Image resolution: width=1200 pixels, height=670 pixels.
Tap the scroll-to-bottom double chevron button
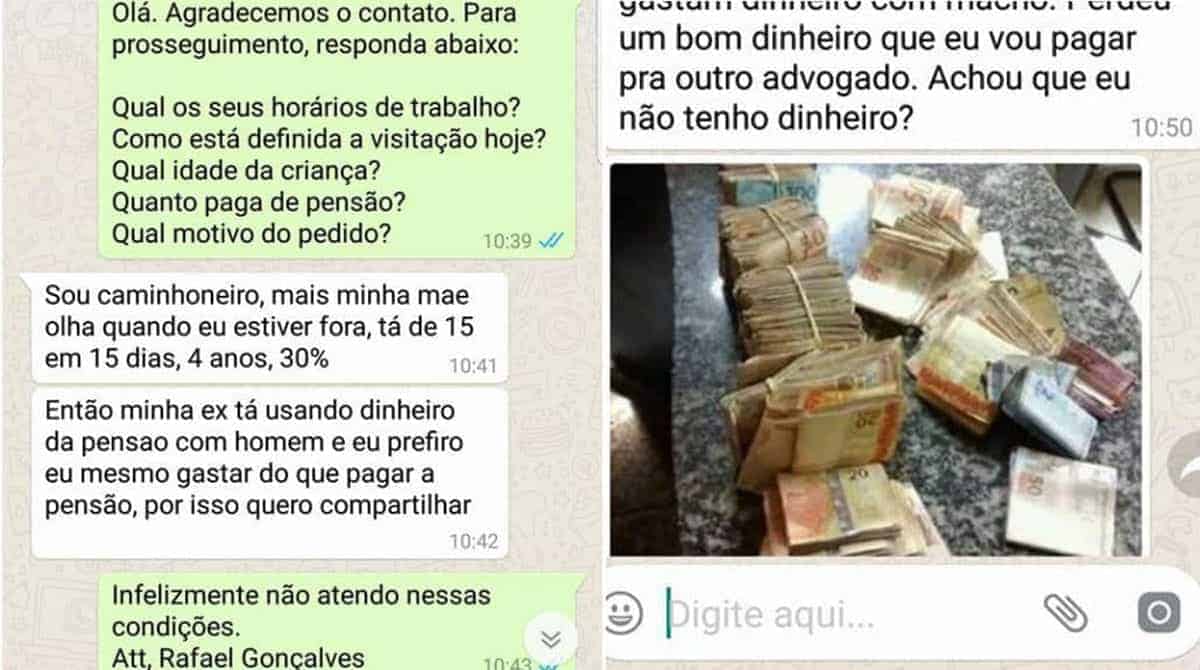coord(549,638)
